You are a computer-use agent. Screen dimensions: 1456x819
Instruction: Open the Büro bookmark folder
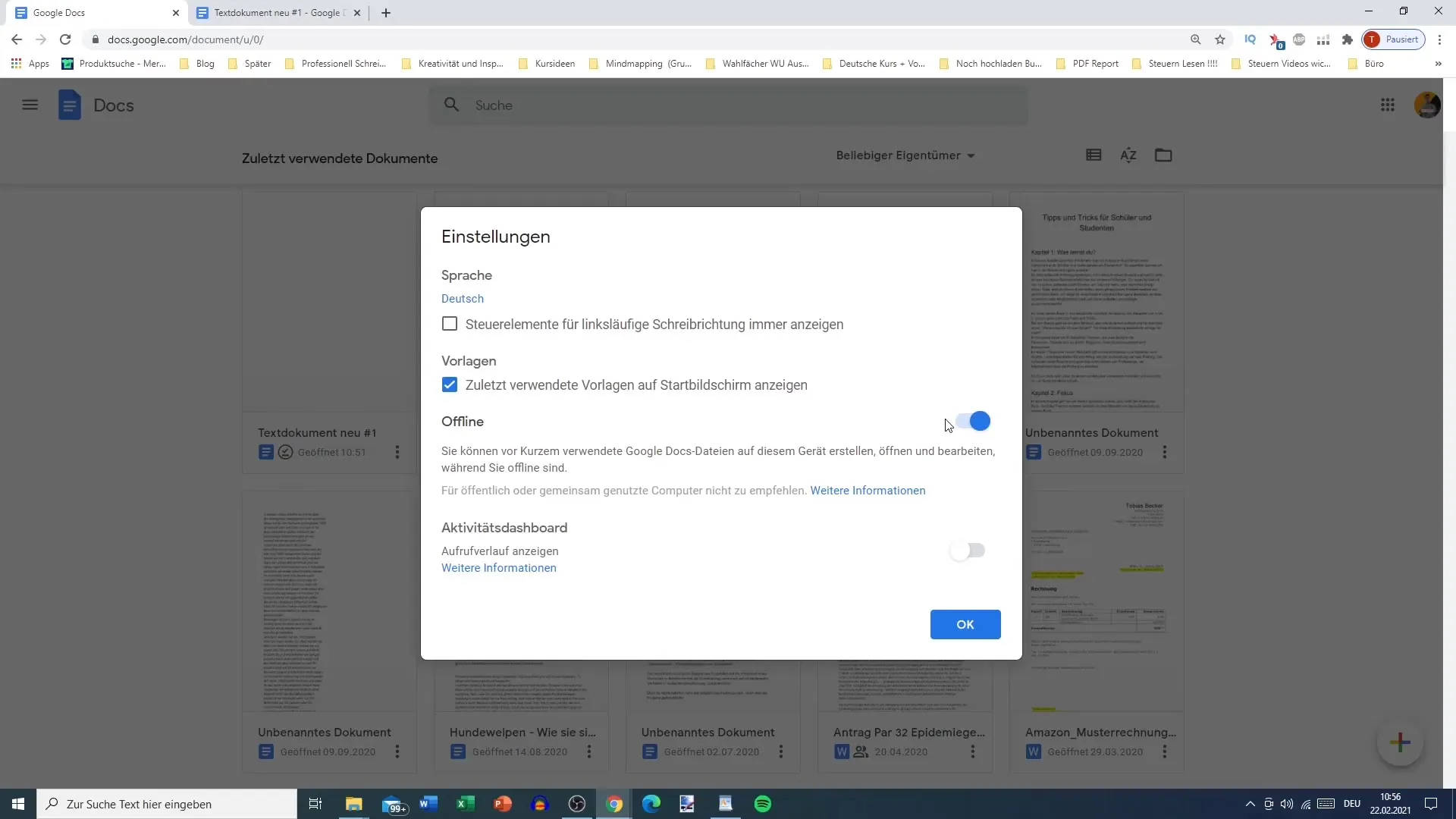(x=1366, y=64)
